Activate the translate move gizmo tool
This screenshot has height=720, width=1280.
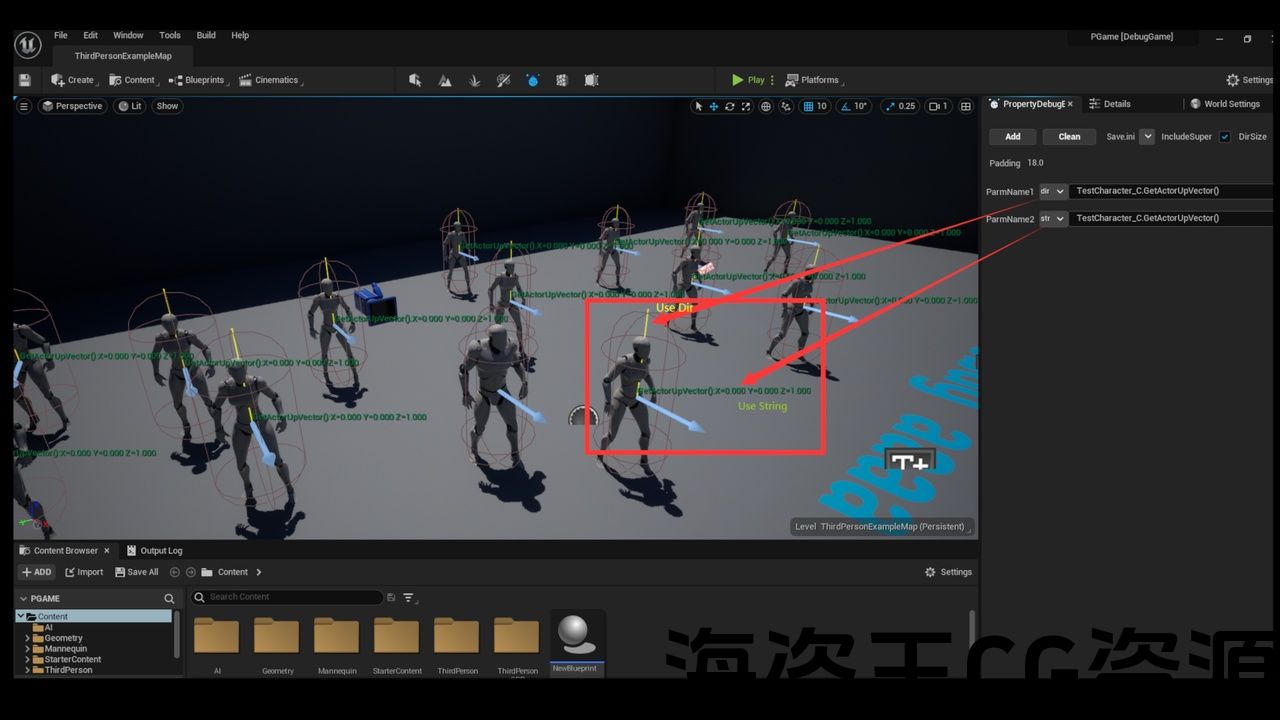[x=714, y=106]
